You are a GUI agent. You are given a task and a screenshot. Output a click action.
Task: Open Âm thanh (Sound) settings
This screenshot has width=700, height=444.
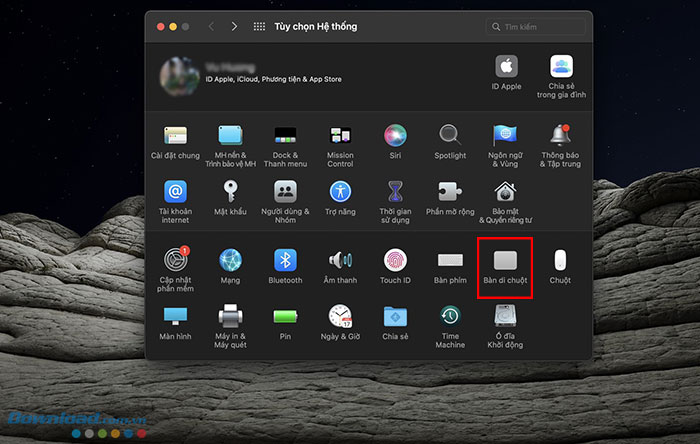(340, 261)
